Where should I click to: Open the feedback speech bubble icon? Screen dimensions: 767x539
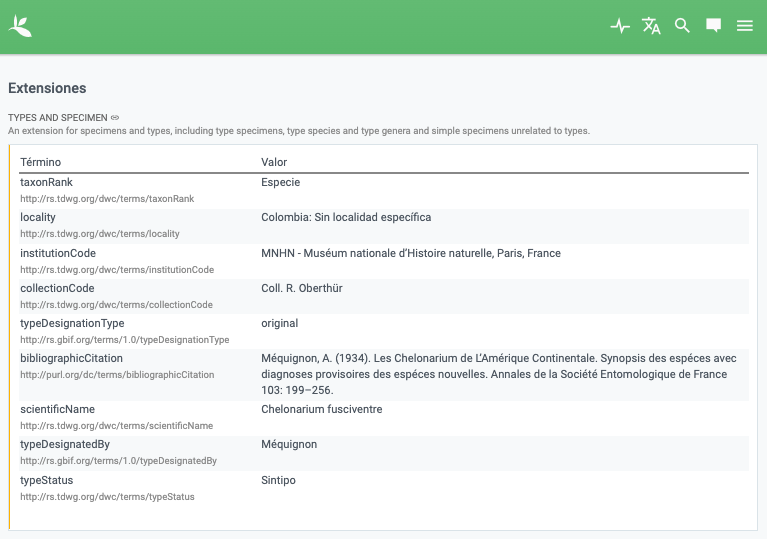click(x=713, y=25)
